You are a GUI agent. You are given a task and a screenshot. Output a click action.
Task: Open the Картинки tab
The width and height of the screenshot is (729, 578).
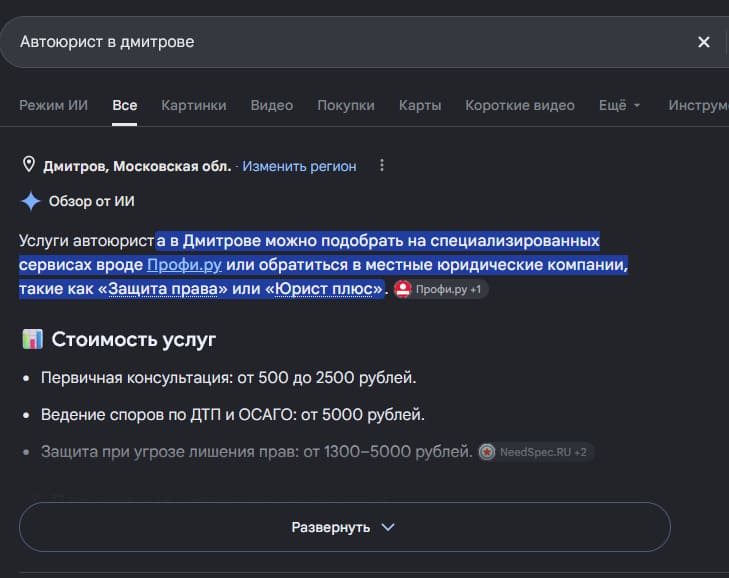coord(194,106)
